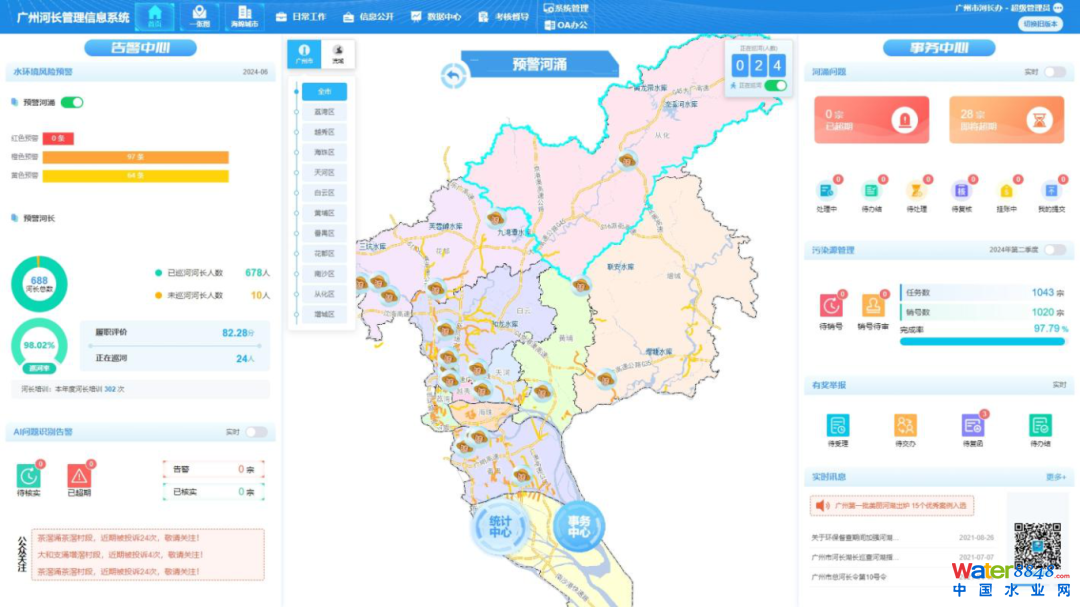The height and width of the screenshot is (607, 1080).
Task: Expand the 数据中心 menu
Action: point(436,17)
